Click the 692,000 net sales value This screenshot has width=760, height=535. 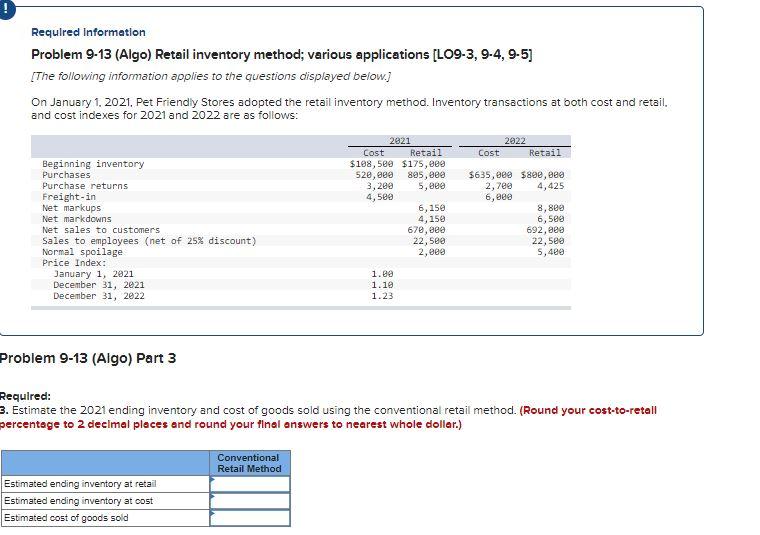click(545, 230)
